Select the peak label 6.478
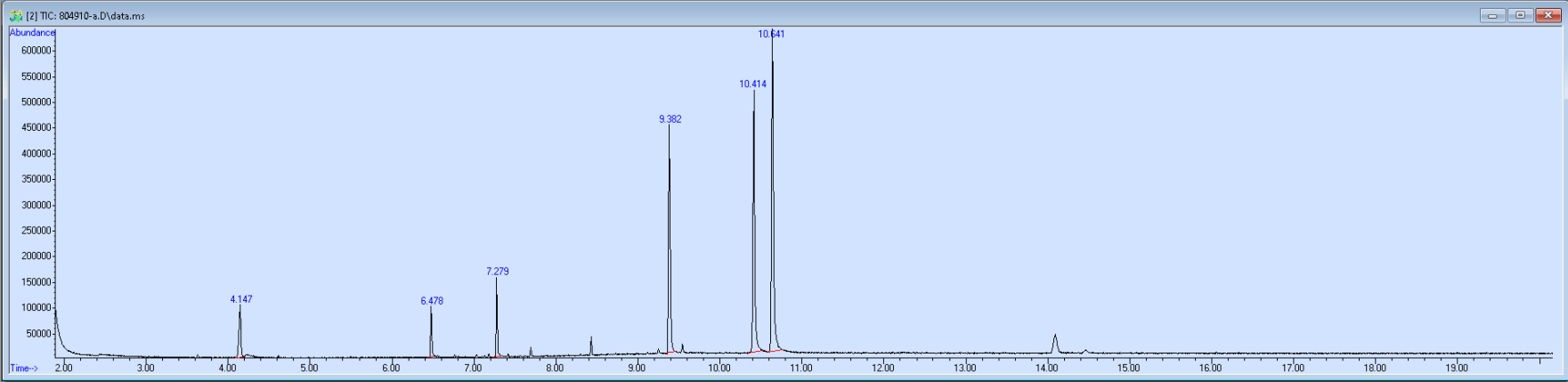1568x382 pixels. pos(432,301)
